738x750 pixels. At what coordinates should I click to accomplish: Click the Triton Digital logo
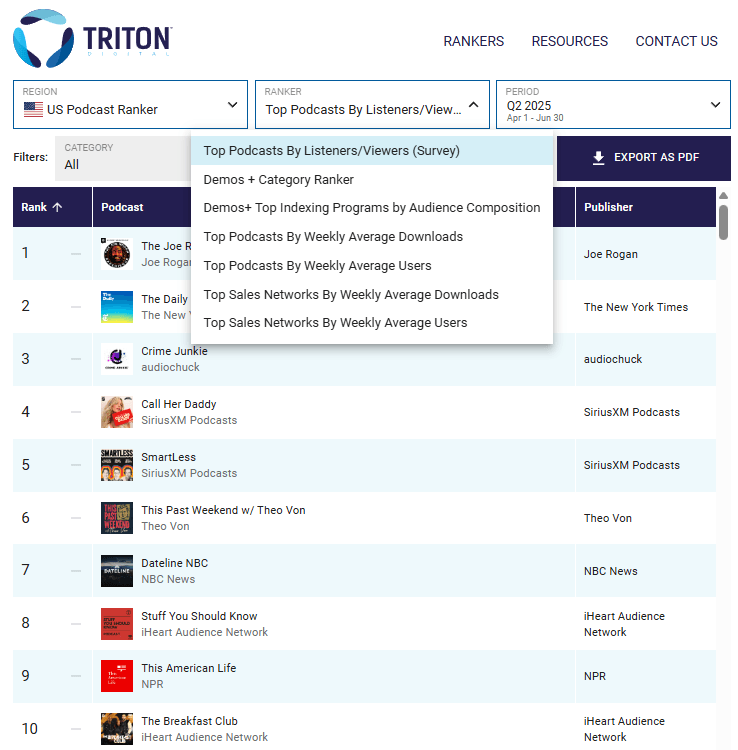[x=92, y=38]
